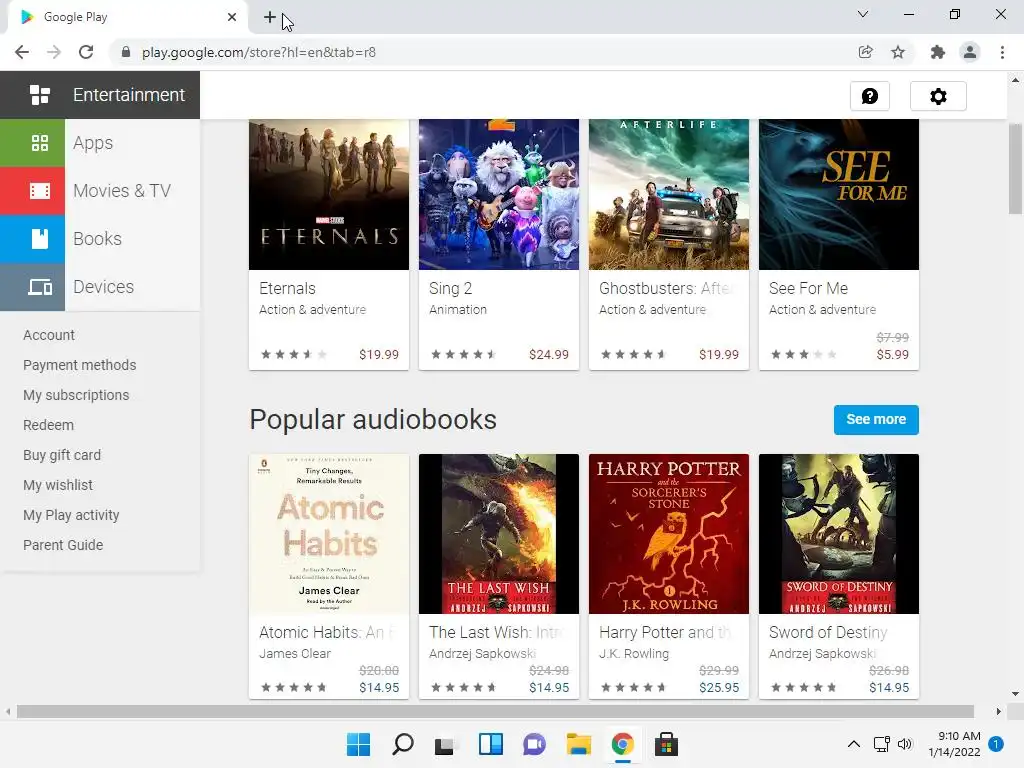
Task: Click the $5.99 price on See For Me
Action: point(892,355)
